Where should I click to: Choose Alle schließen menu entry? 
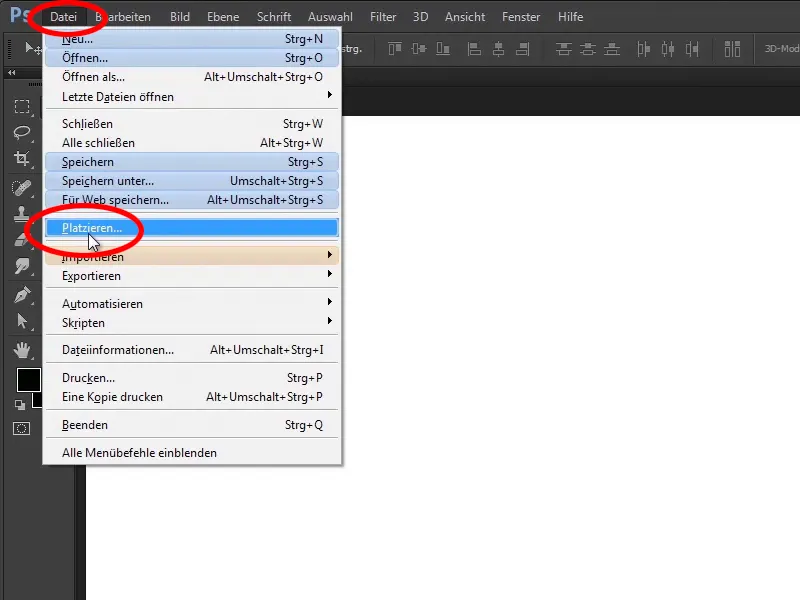(x=192, y=143)
